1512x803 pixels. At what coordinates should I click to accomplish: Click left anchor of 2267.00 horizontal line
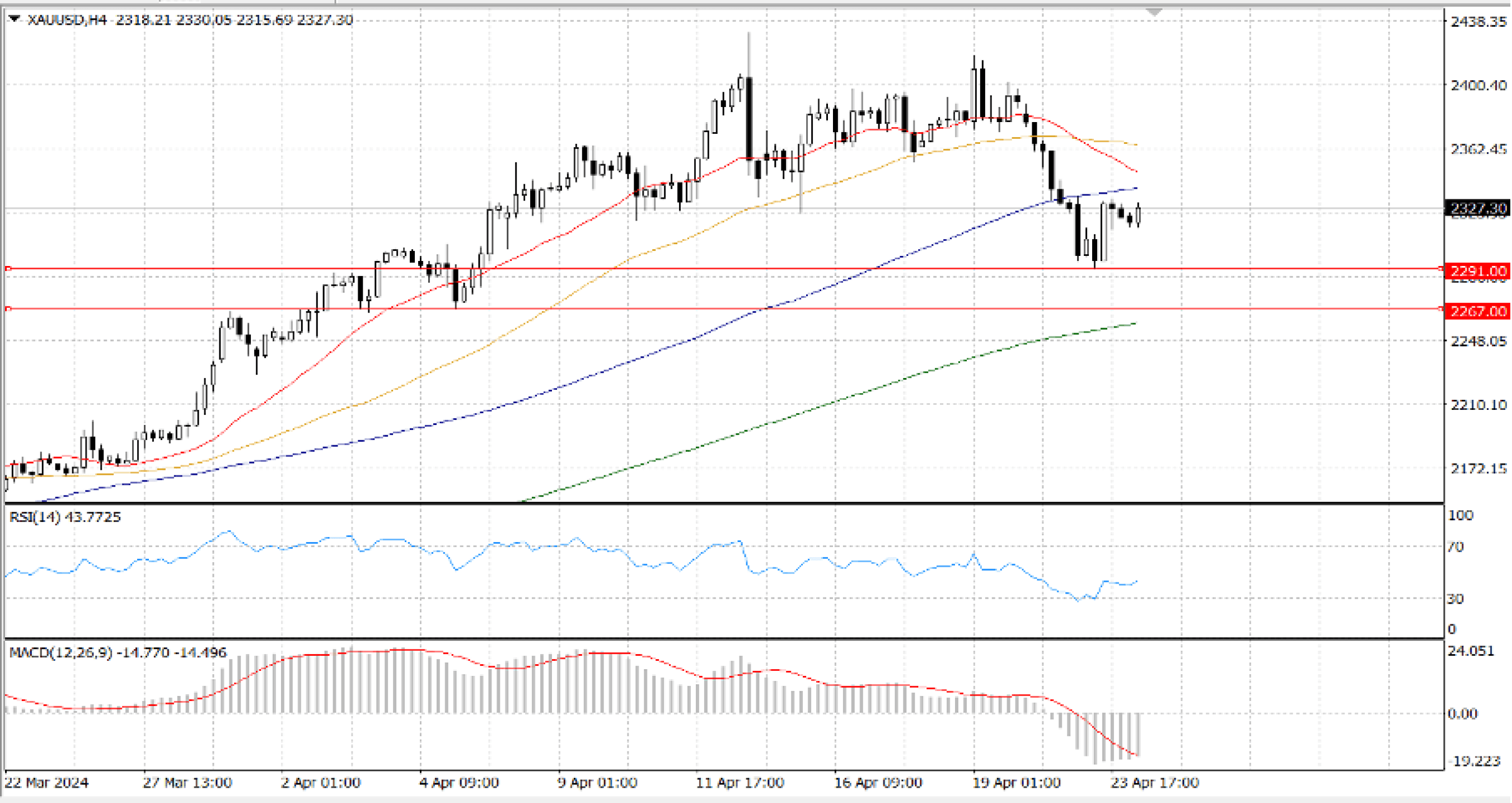click(x=8, y=309)
